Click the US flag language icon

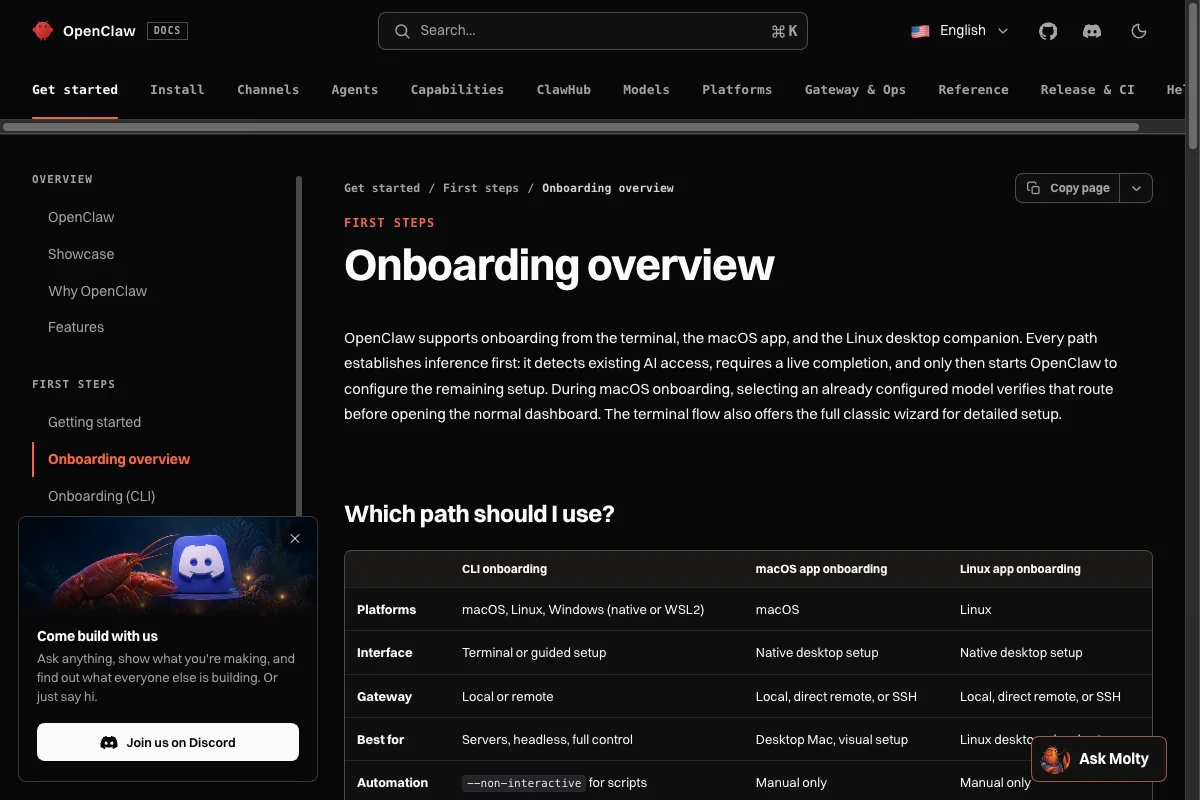[x=920, y=31]
